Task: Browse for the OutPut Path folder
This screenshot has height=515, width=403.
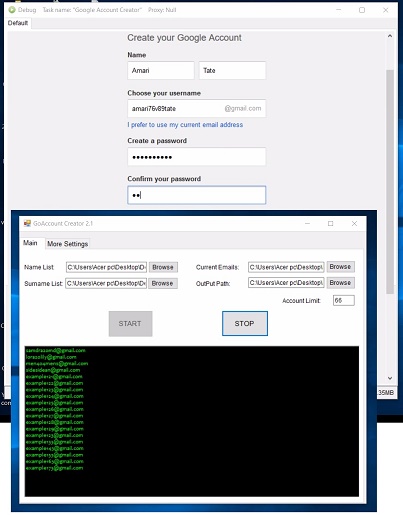Action: pyautogui.click(x=340, y=283)
